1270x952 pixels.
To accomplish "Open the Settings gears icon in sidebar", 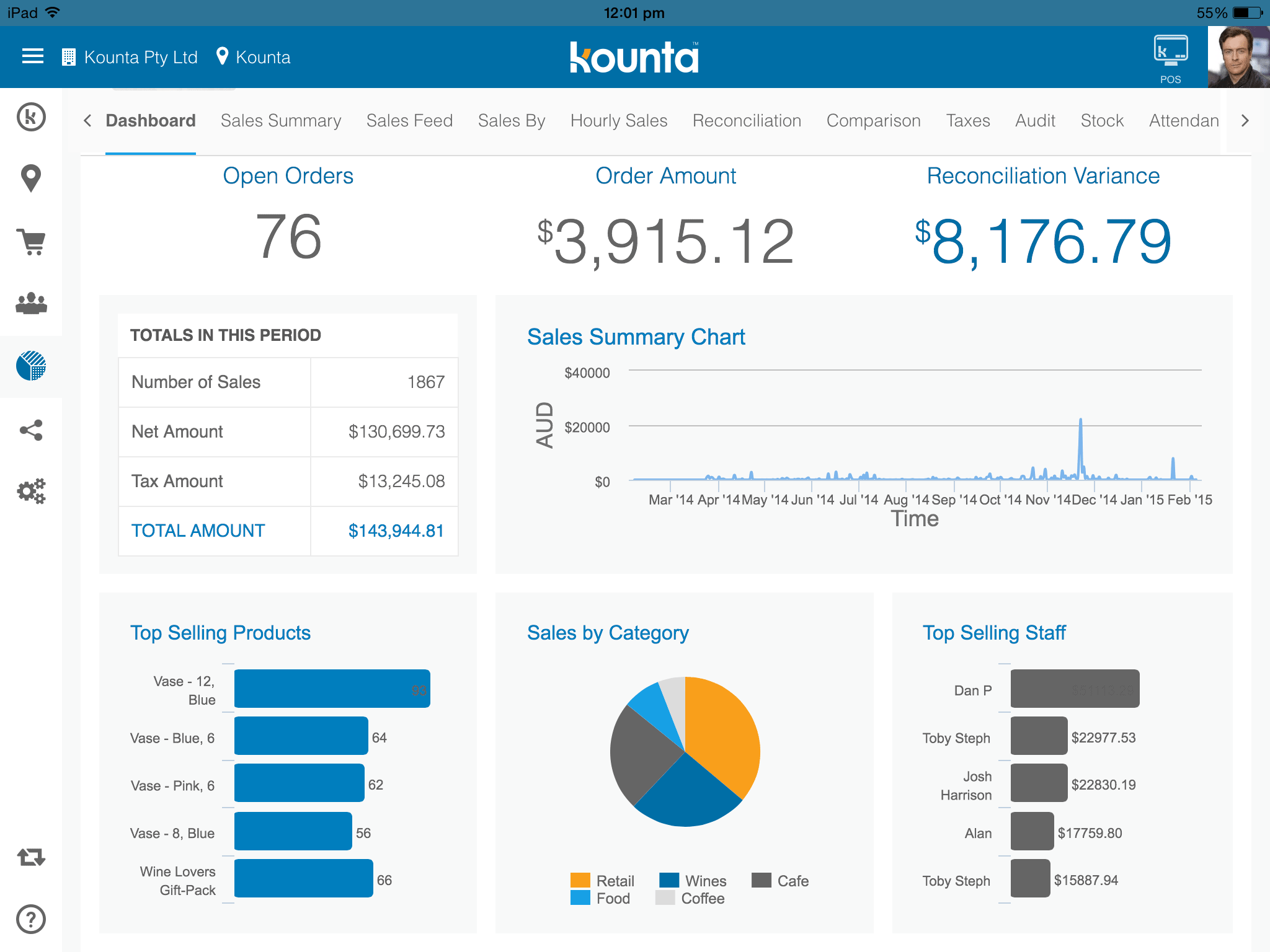I will [31, 491].
